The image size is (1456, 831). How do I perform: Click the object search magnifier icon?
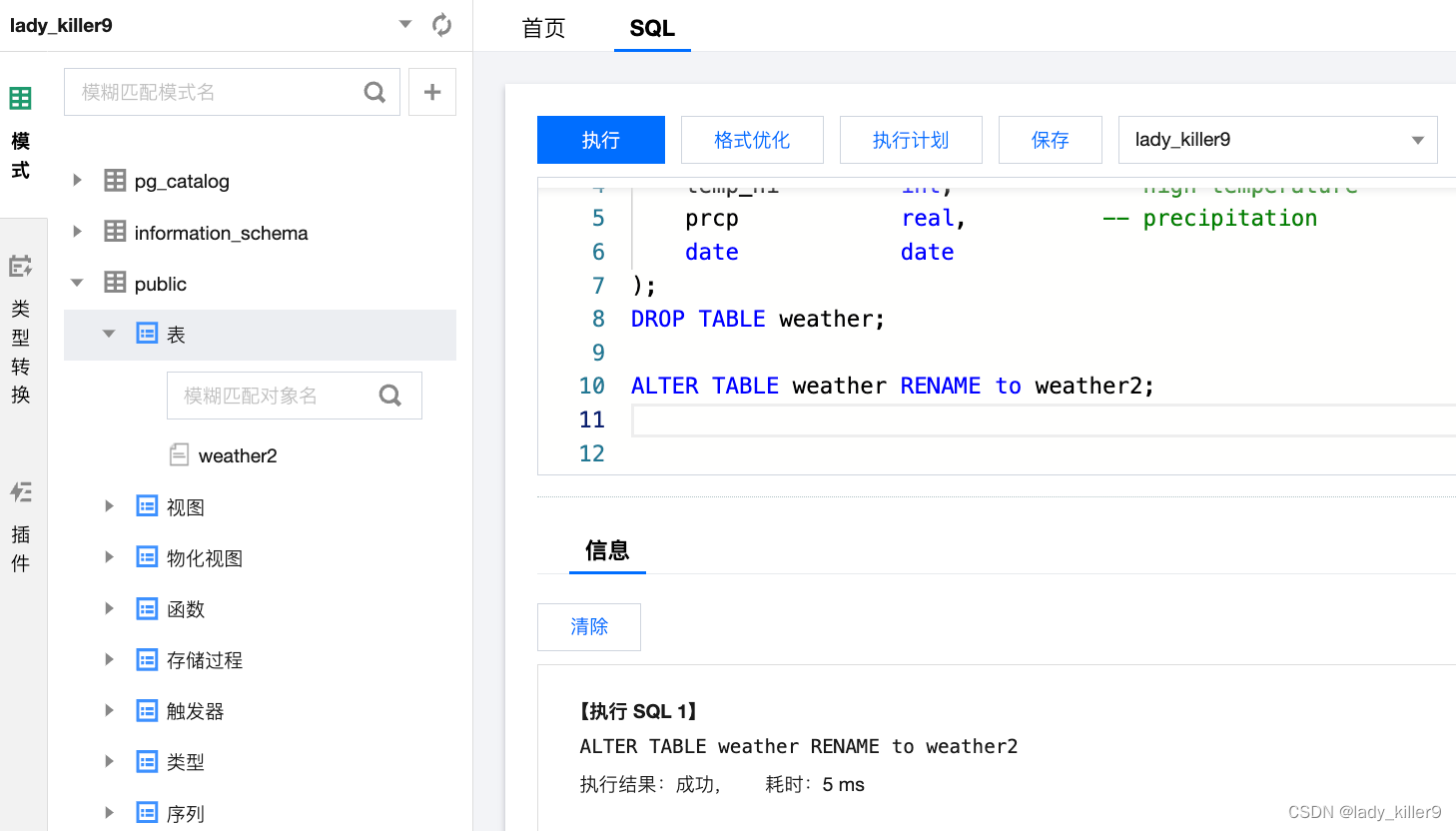tap(390, 396)
